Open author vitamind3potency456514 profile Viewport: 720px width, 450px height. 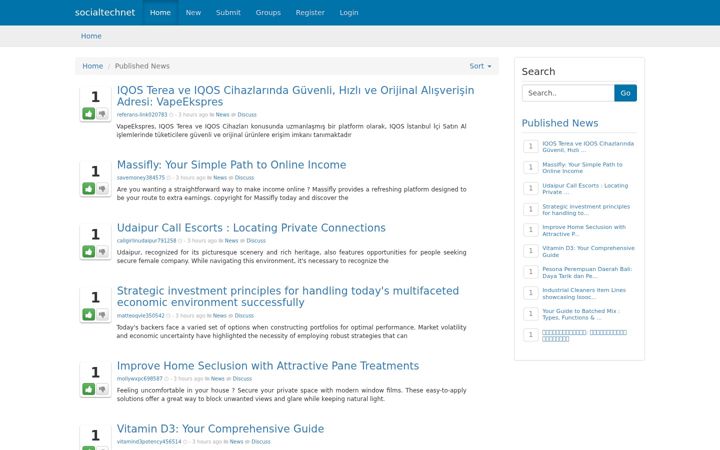coord(149,442)
